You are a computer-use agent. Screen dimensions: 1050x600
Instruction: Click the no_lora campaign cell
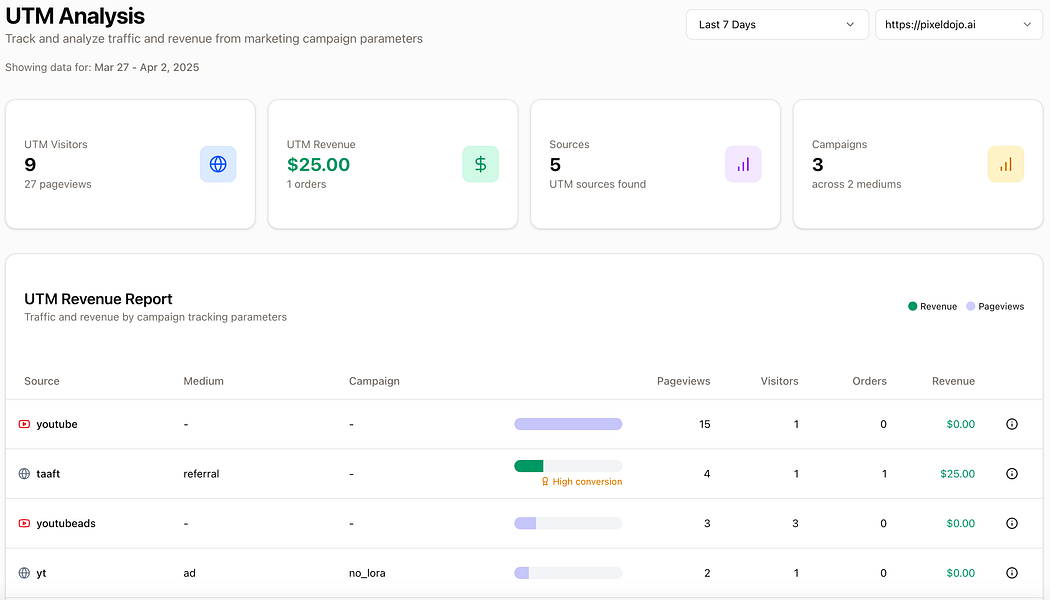click(x=367, y=573)
